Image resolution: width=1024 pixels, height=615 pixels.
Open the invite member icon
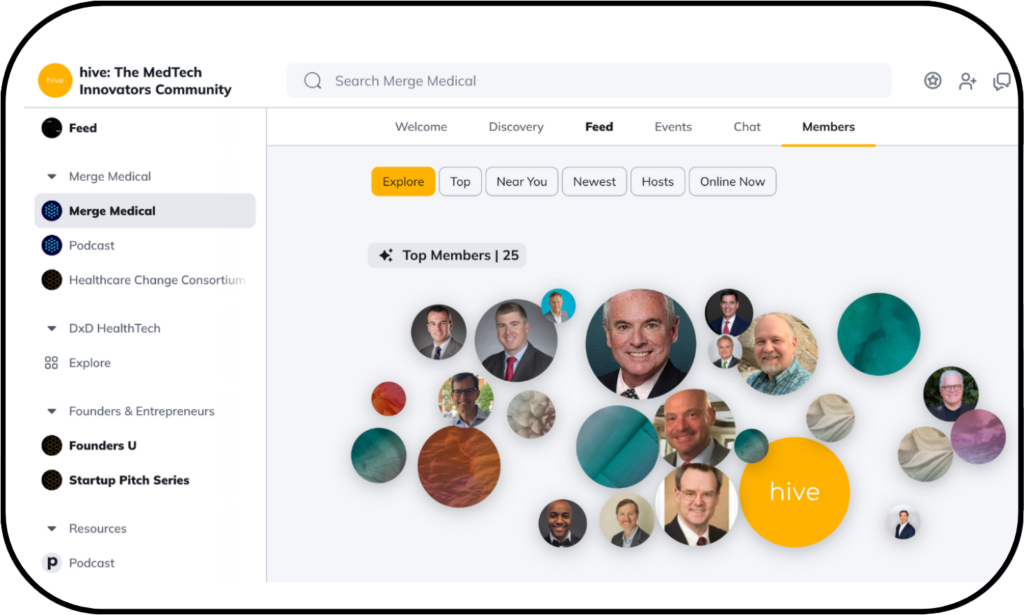(x=967, y=81)
